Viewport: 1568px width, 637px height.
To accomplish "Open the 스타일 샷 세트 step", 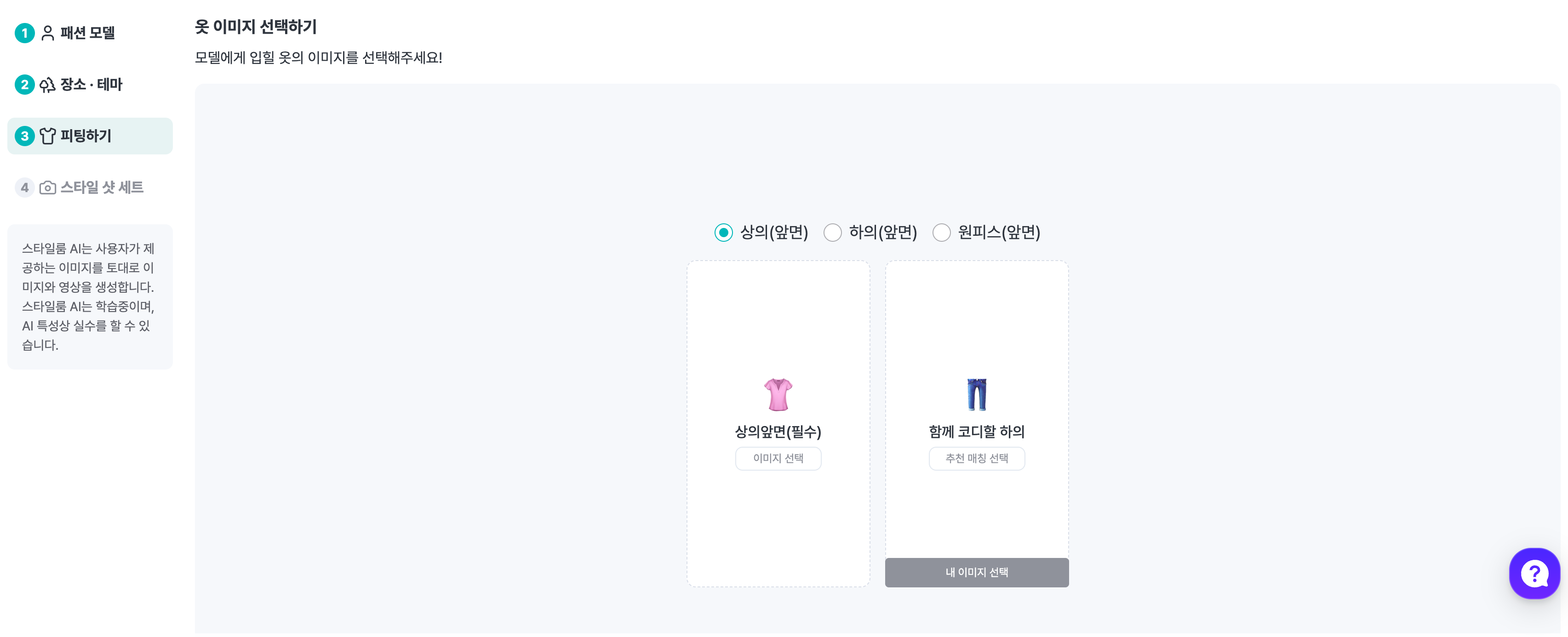I will tap(102, 188).
